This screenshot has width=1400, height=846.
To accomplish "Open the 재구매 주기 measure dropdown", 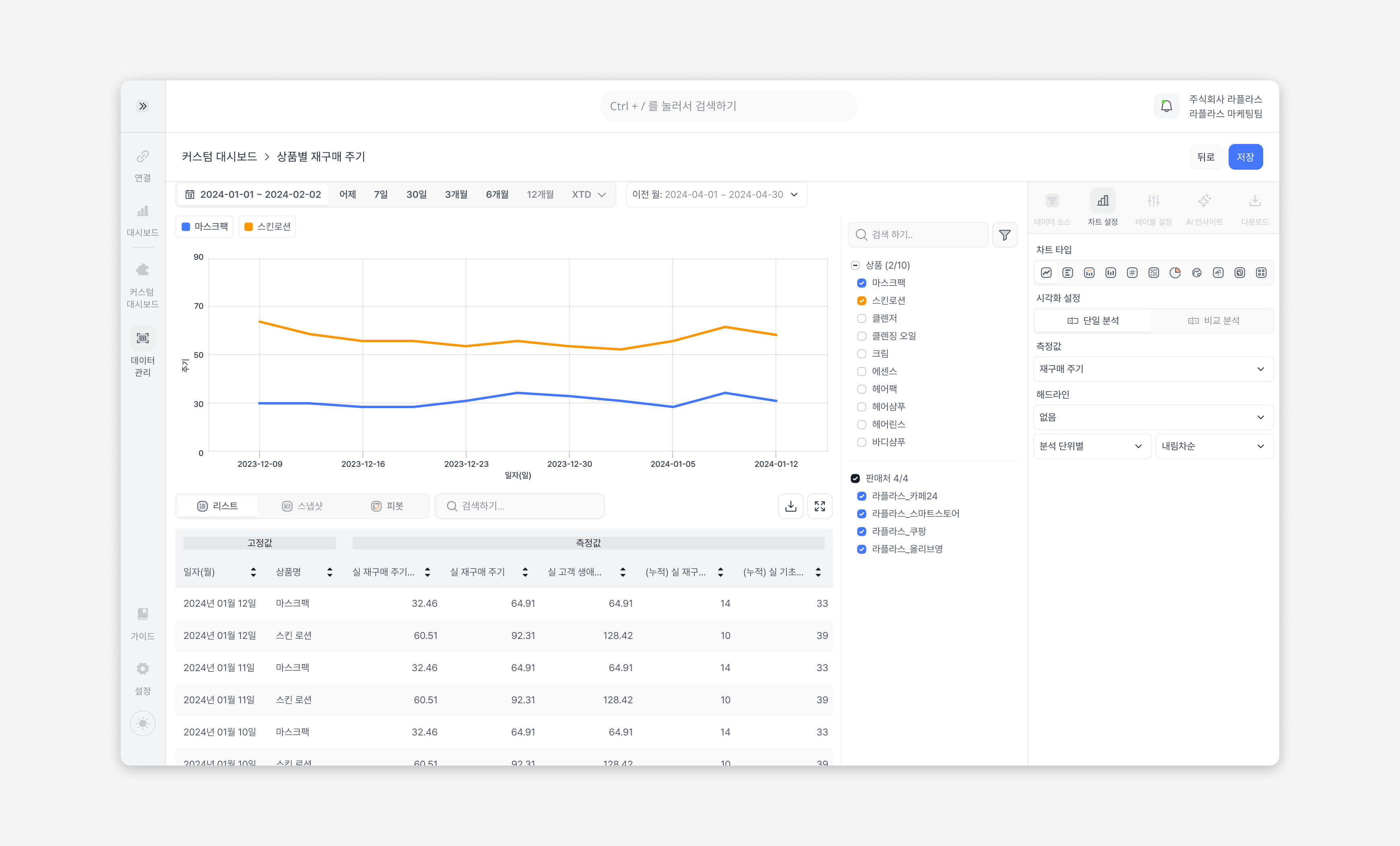I will (x=1153, y=369).
